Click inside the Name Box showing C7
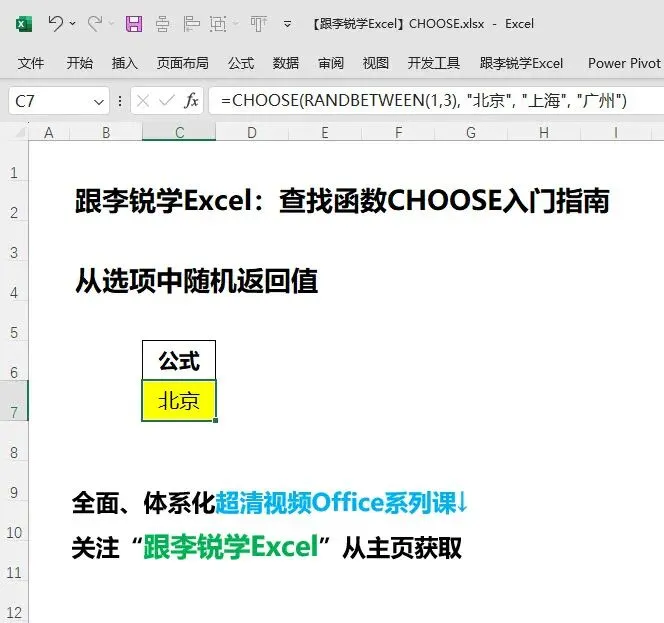Image resolution: width=664 pixels, height=623 pixels. 49,101
